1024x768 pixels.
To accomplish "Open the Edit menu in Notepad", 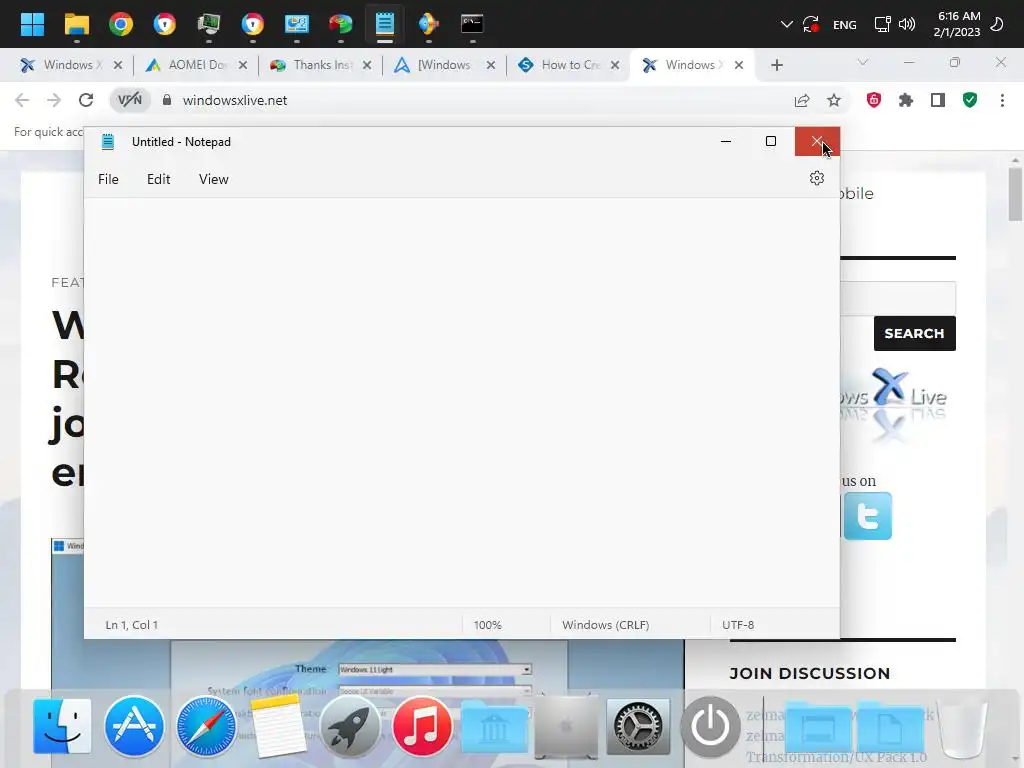I will (x=159, y=179).
